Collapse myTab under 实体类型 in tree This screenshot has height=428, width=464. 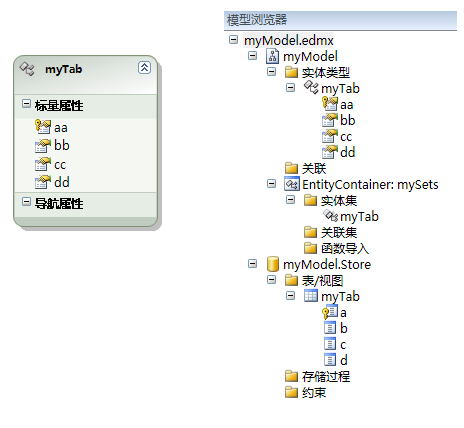tap(291, 87)
